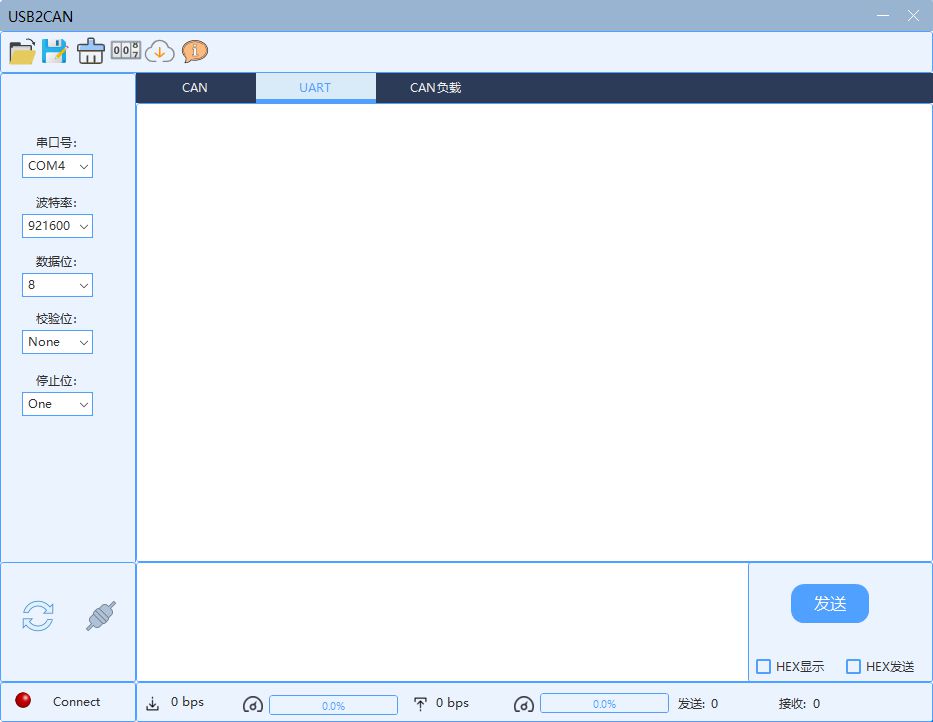Click into the send message text area

coord(442,621)
